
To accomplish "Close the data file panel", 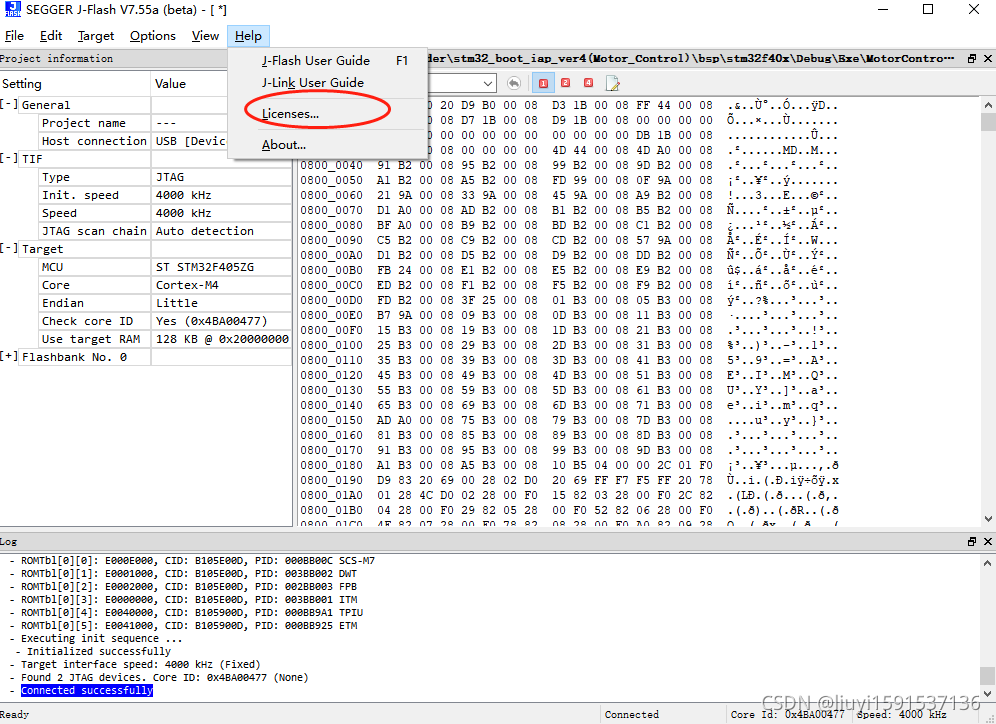I will 988,58.
